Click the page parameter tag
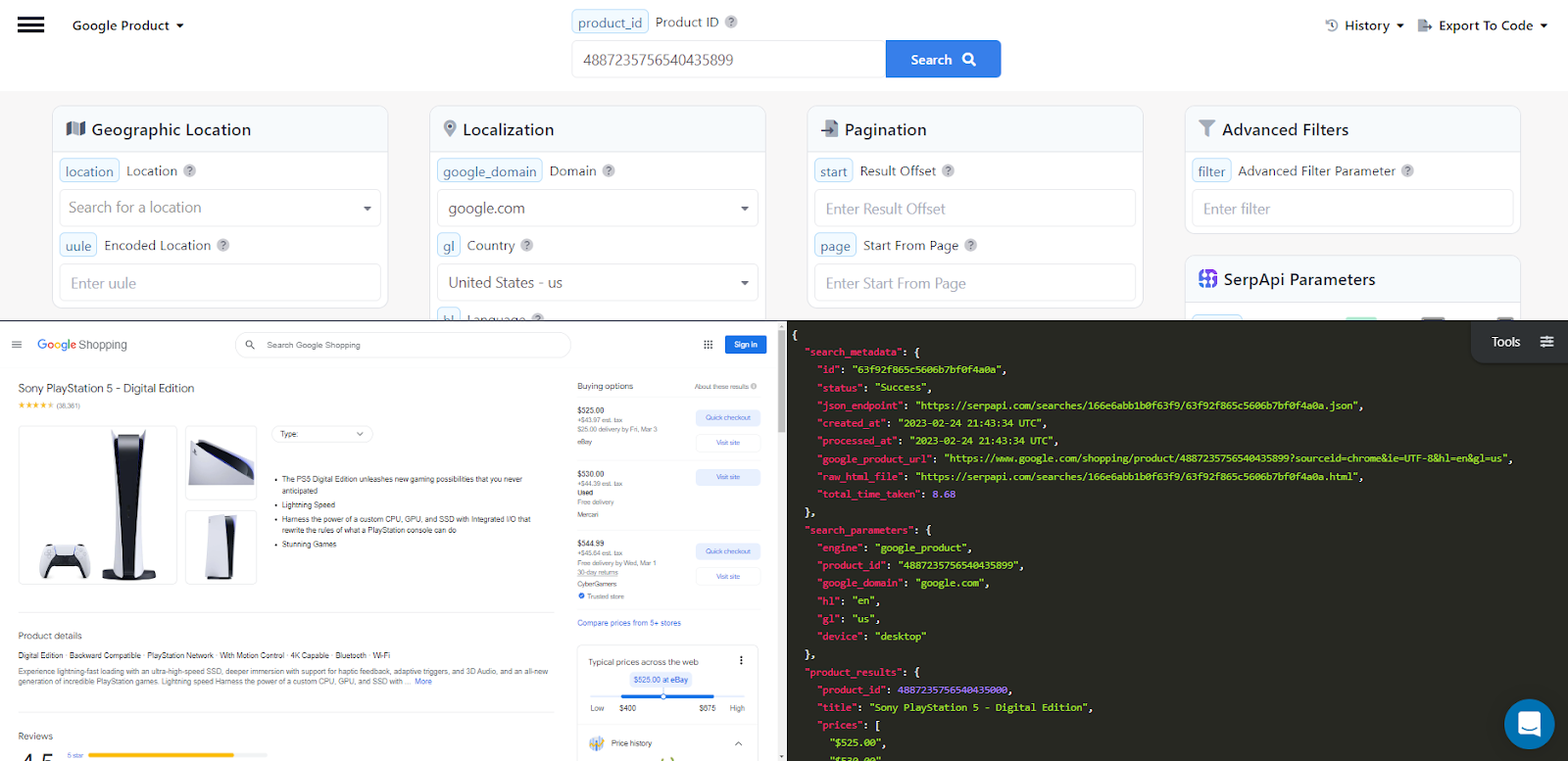 (836, 246)
